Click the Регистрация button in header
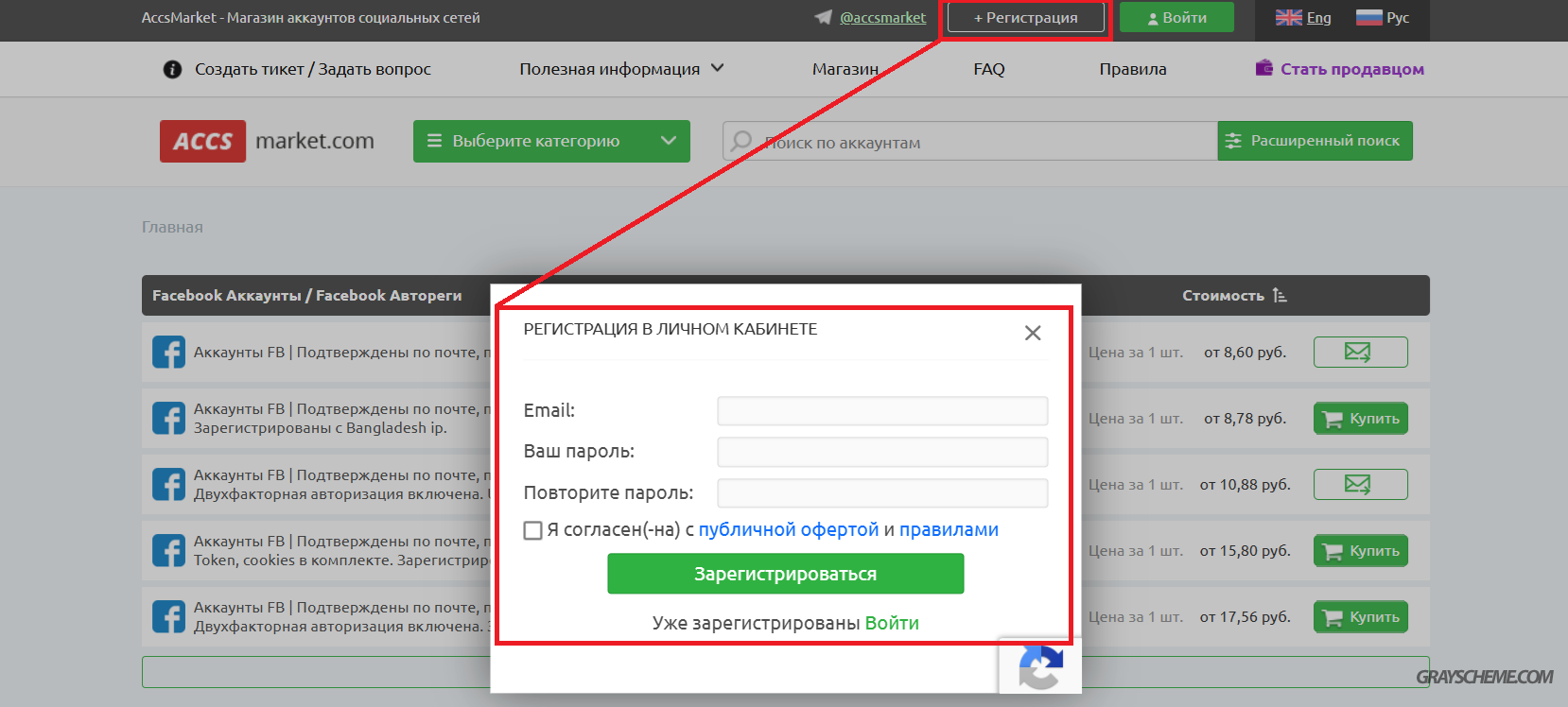This screenshot has width=1568, height=707. [x=1025, y=18]
